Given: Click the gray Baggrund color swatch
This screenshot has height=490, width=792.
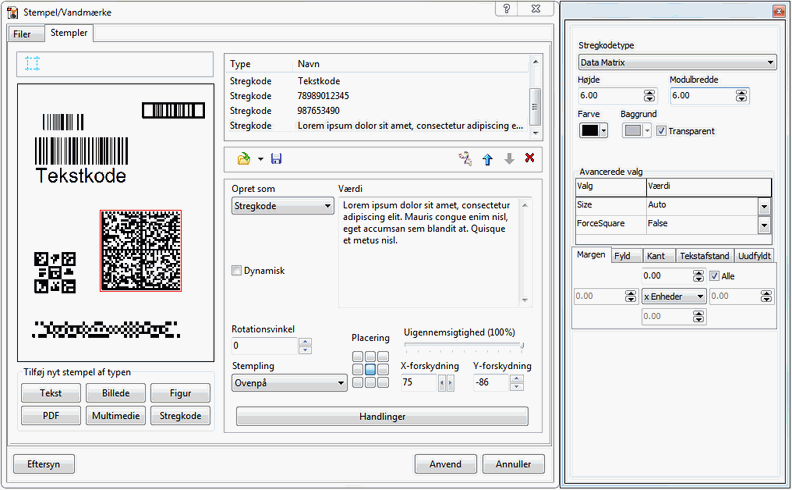Looking at the screenshot, I should 633,131.
